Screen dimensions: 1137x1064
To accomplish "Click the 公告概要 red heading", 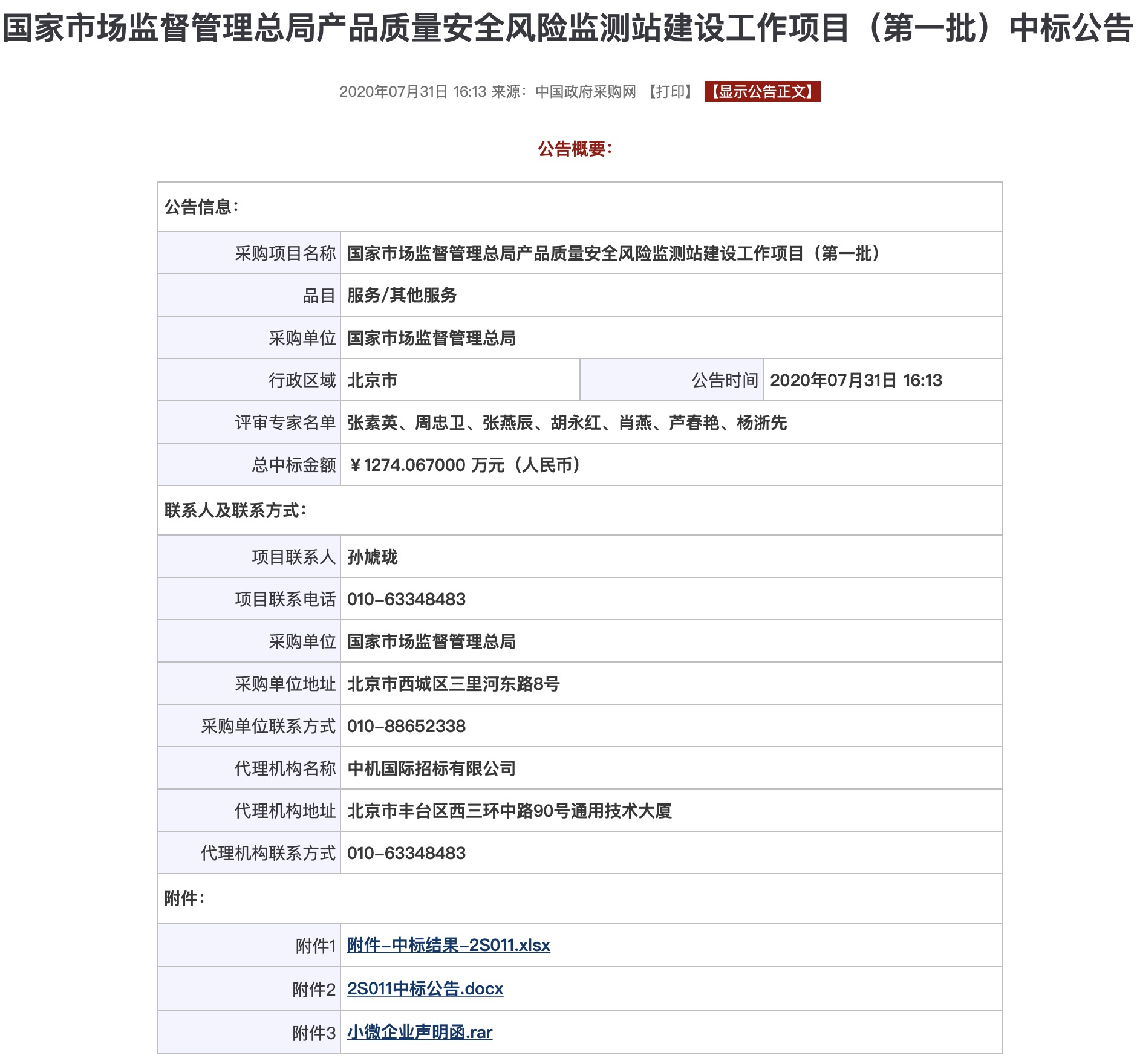I will (x=575, y=149).
